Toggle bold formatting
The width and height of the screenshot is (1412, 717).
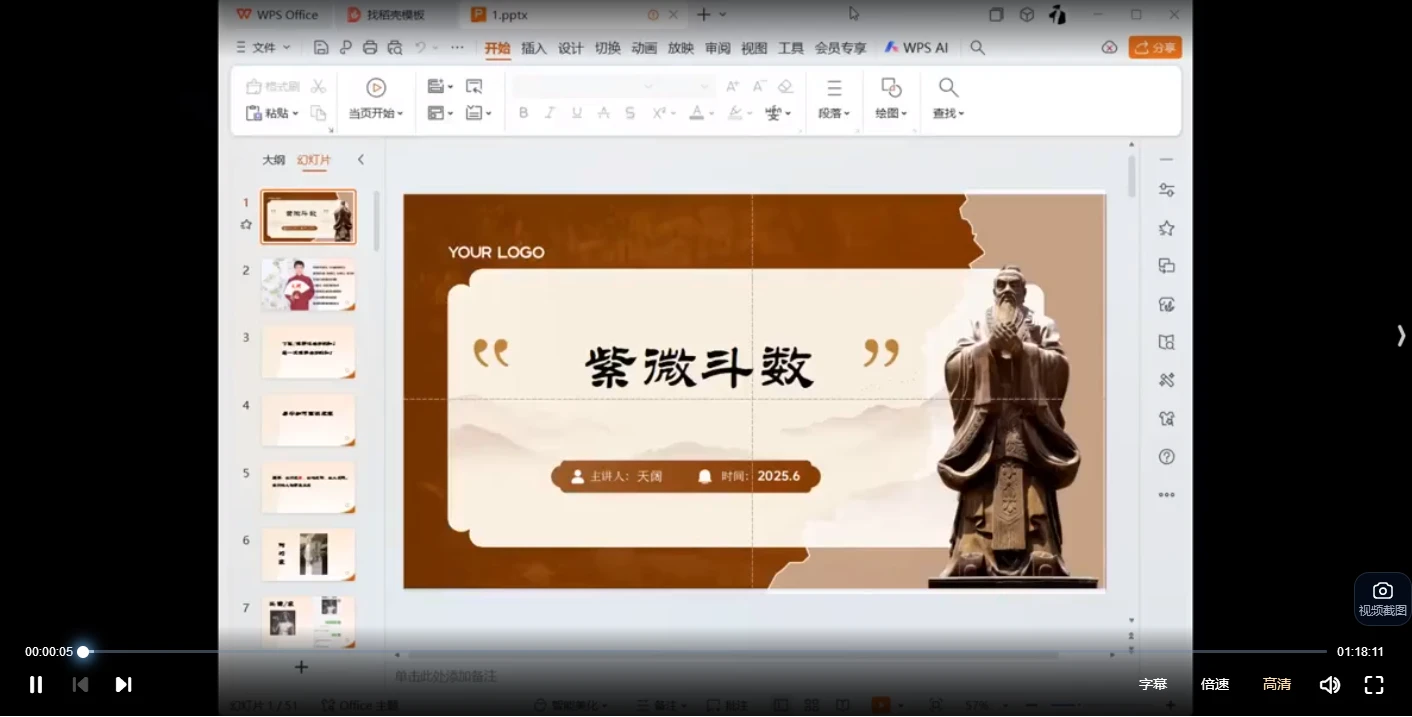(x=523, y=113)
